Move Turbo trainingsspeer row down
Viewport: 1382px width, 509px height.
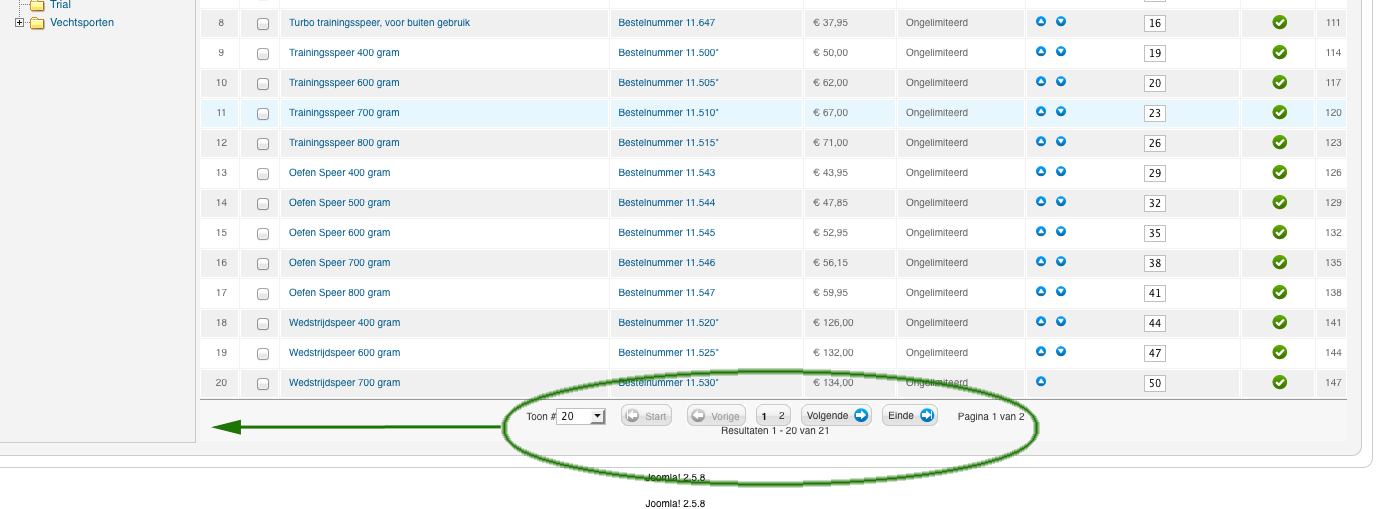point(1061,21)
